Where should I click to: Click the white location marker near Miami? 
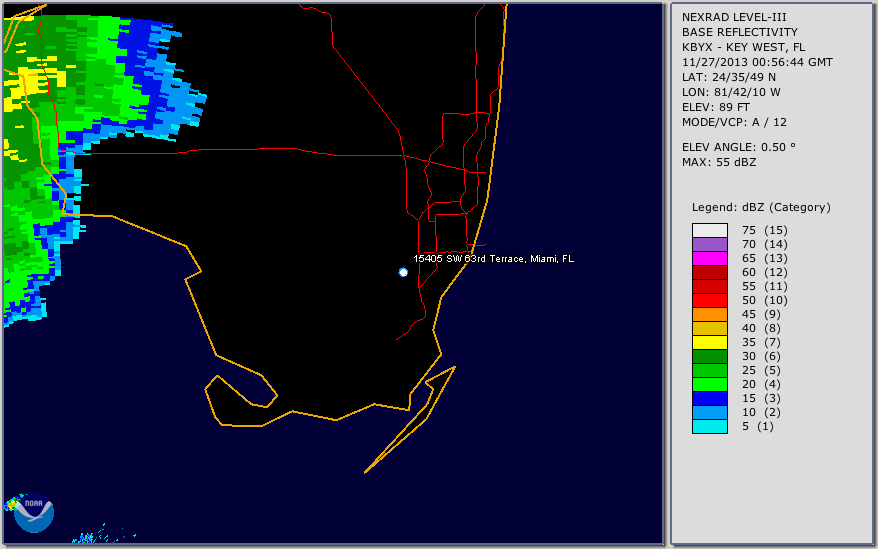pos(403,272)
